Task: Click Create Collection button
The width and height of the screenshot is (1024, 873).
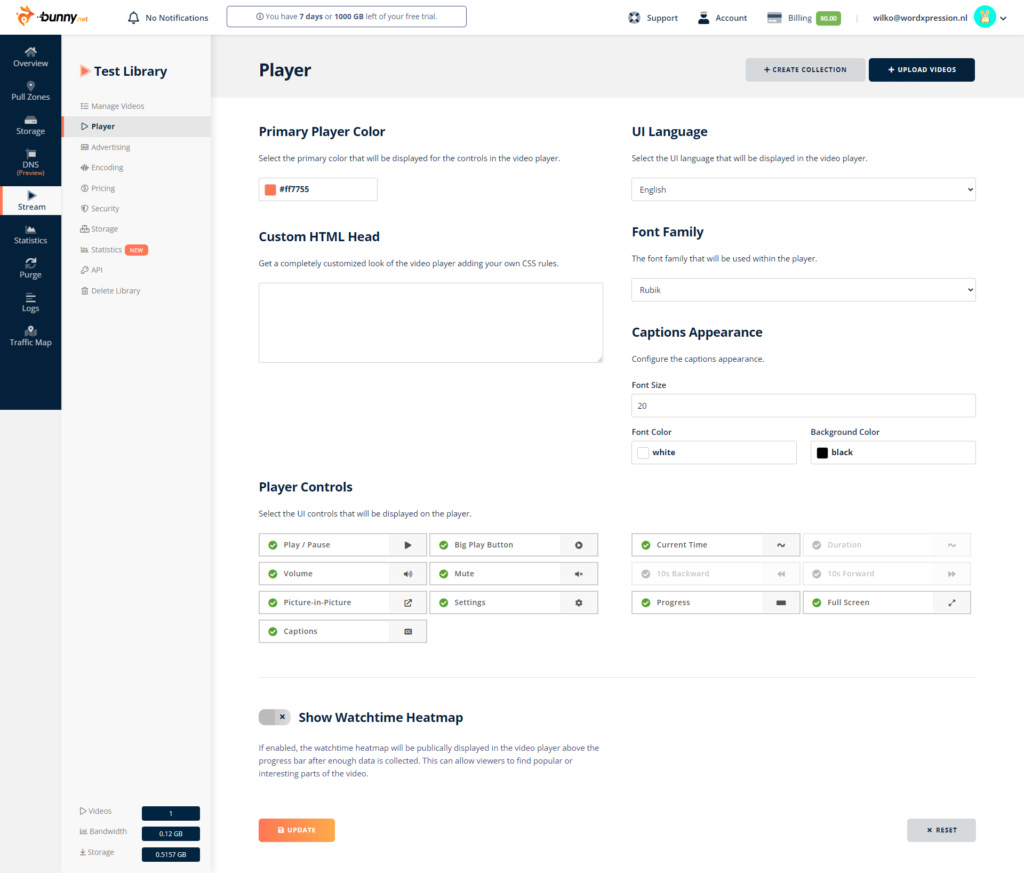Action: tap(805, 70)
